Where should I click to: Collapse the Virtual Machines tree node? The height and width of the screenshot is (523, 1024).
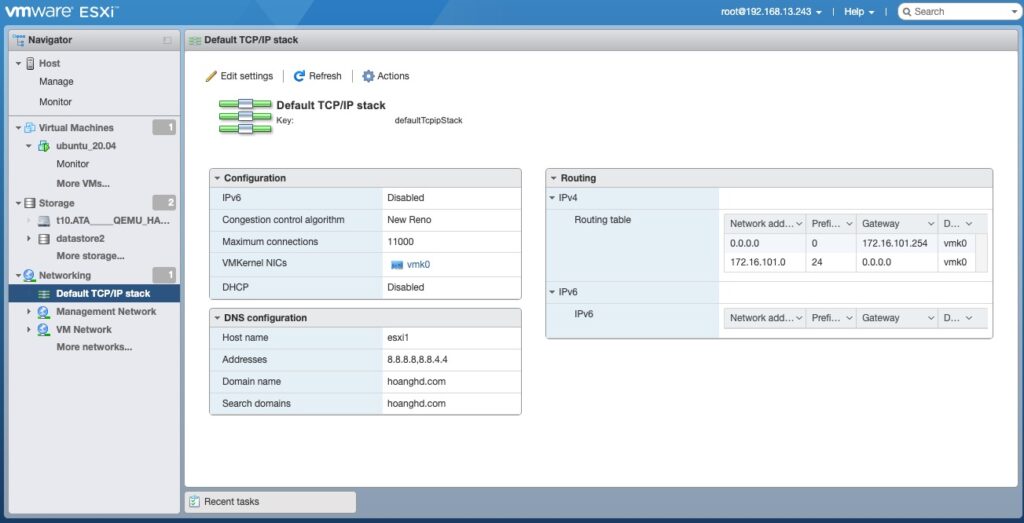pyautogui.click(x=18, y=128)
